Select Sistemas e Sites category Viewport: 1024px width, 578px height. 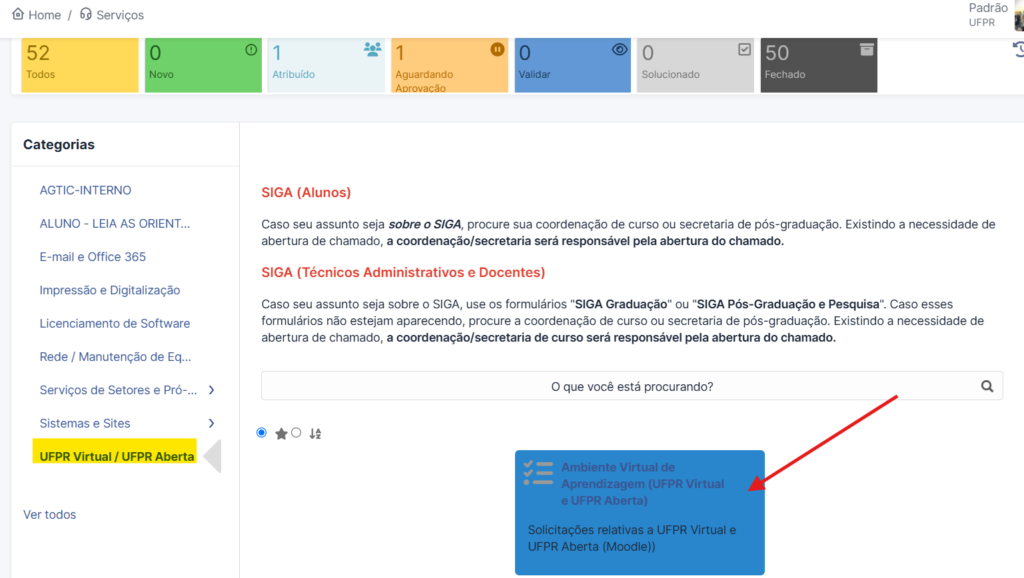[85, 423]
